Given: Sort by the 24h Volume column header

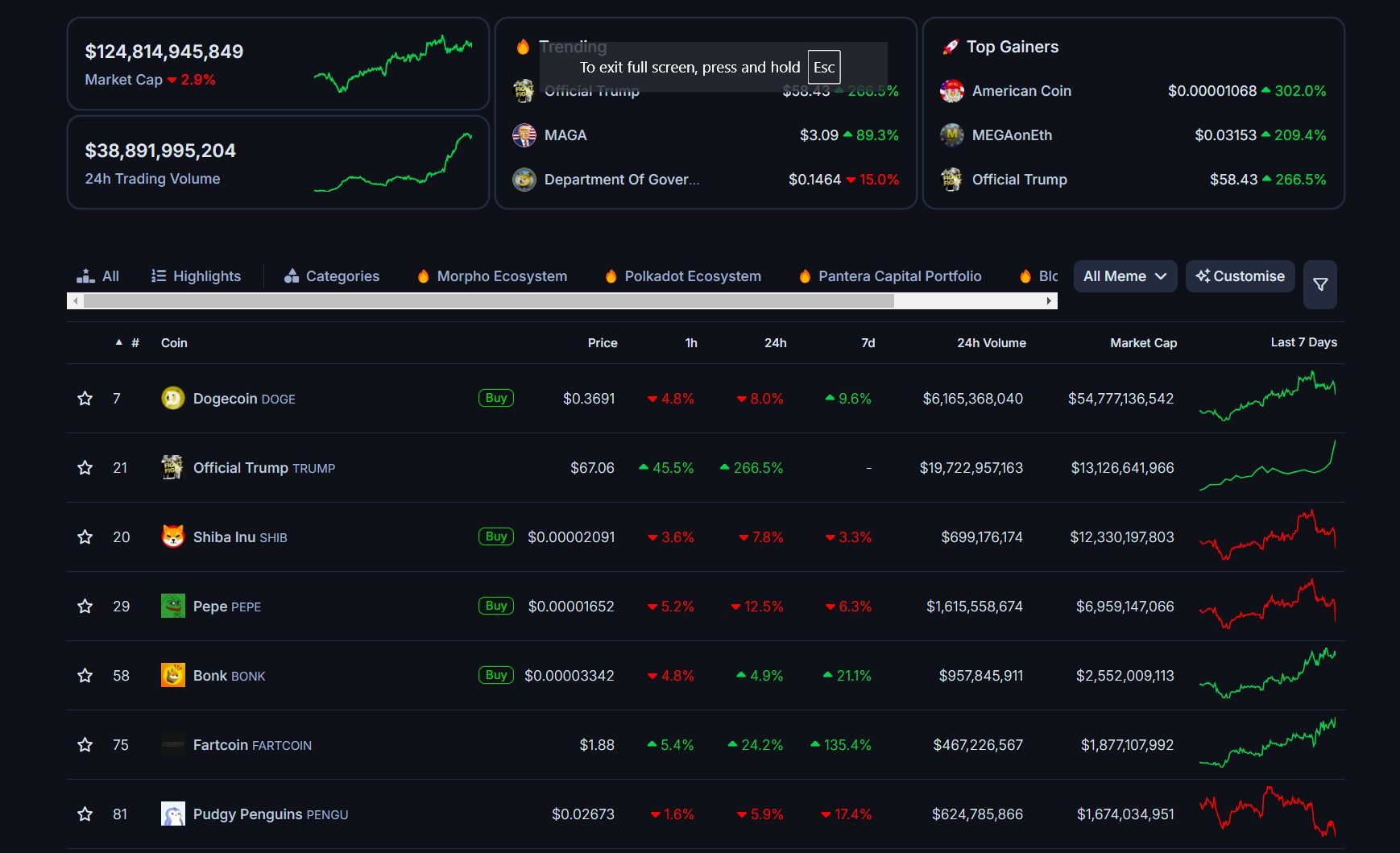Looking at the screenshot, I should (x=992, y=342).
